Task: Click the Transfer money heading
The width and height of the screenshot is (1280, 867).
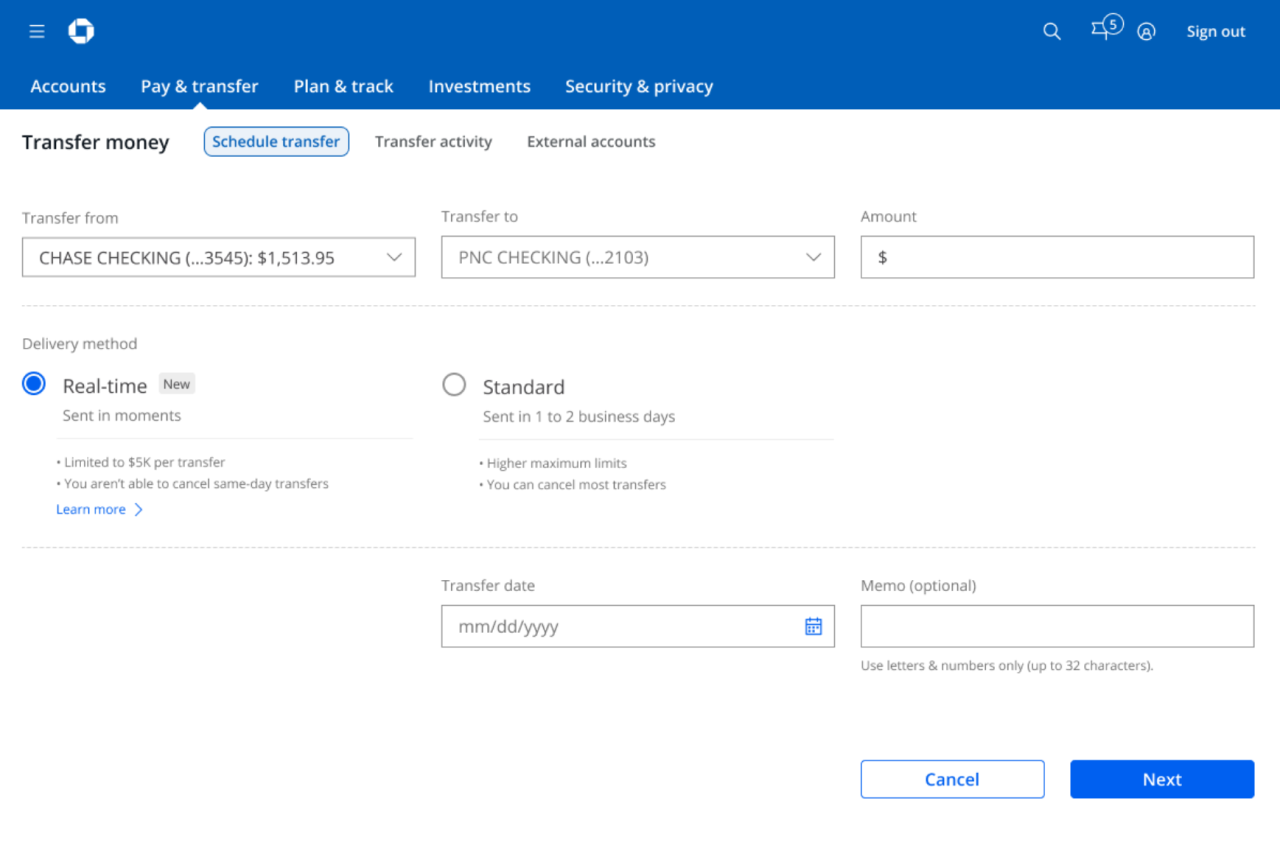Action: pos(96,143)
